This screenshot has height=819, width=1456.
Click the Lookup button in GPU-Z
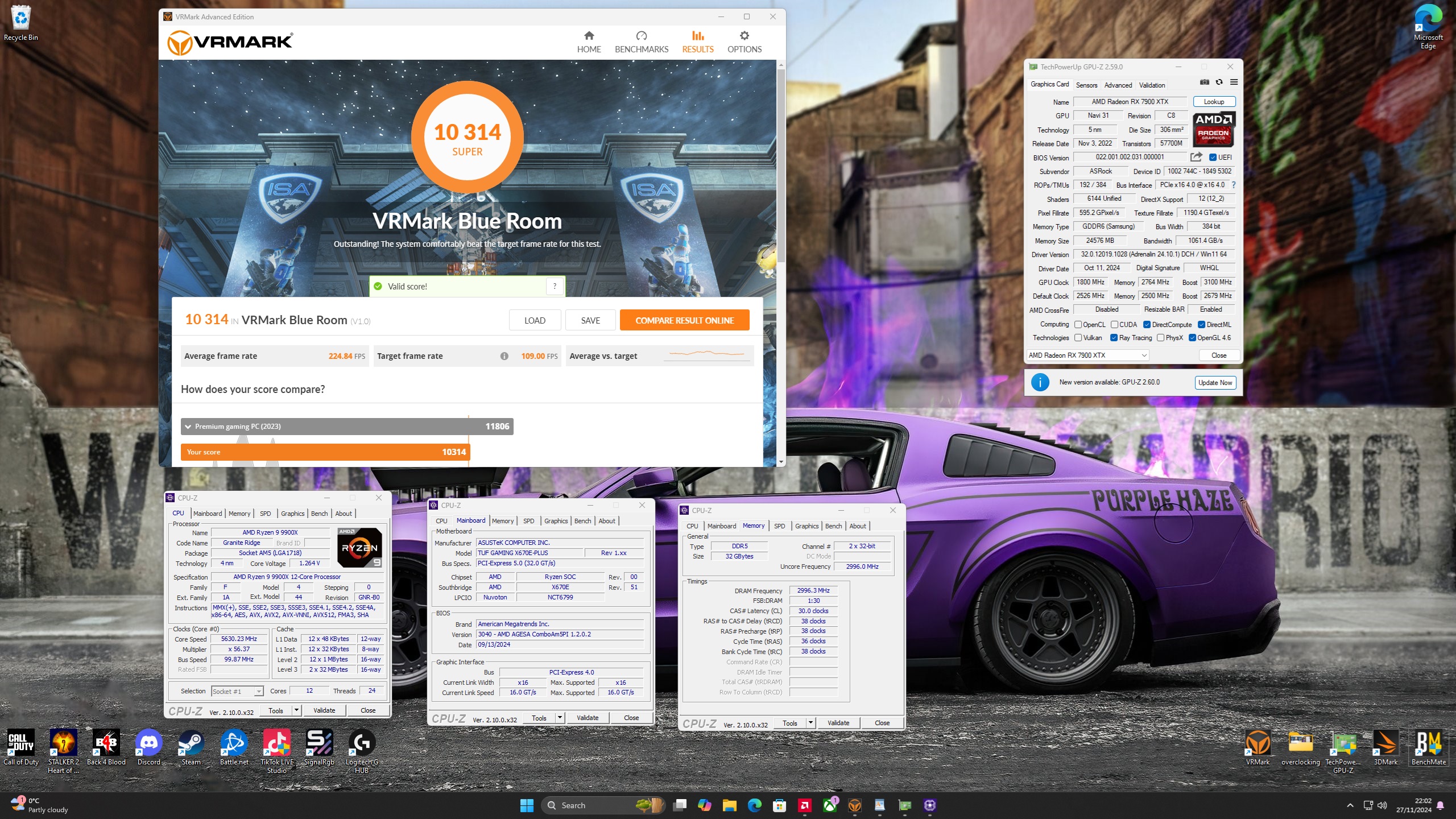click(x=1214, y=102)
